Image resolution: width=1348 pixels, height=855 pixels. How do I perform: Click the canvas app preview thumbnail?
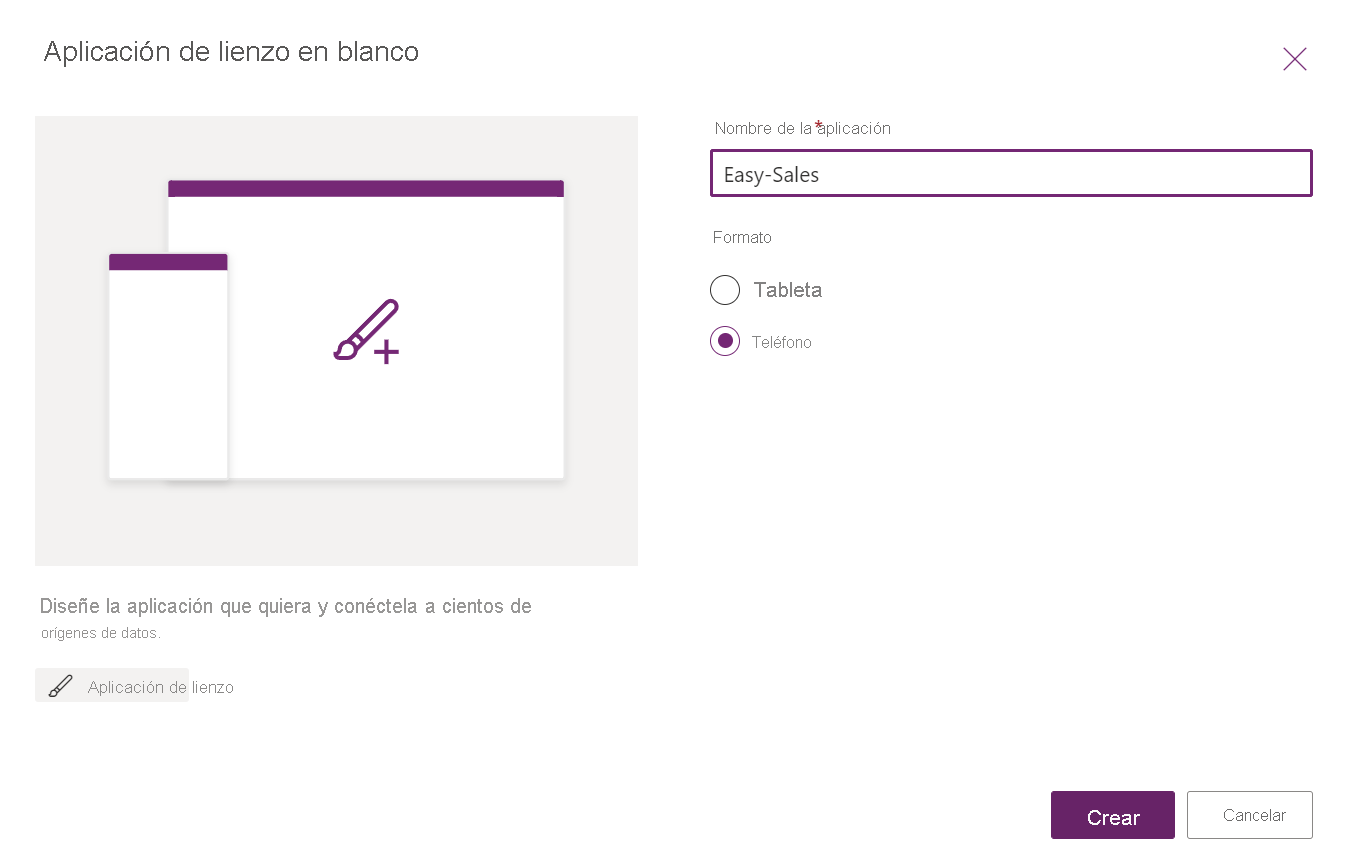(x=337, y=340)
